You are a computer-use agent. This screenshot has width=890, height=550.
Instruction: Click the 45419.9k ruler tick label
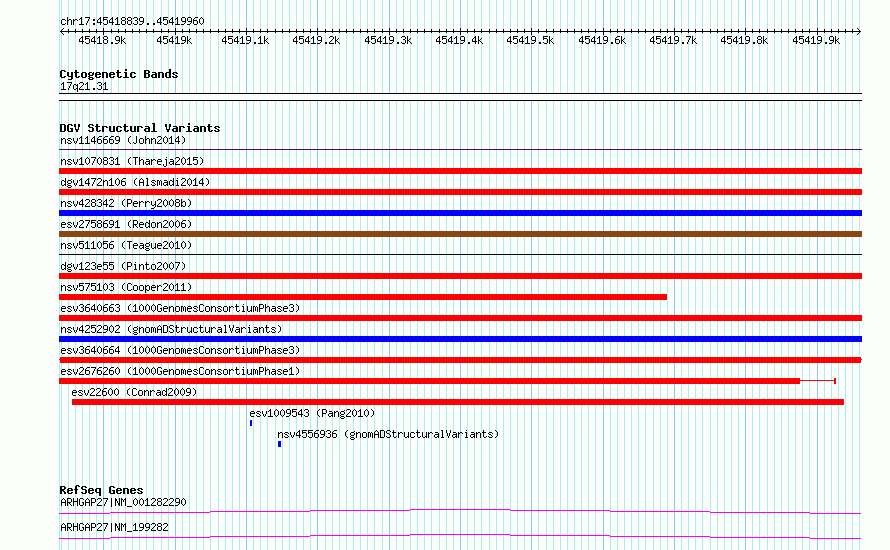pyautogui.click(x=816, y=40)
